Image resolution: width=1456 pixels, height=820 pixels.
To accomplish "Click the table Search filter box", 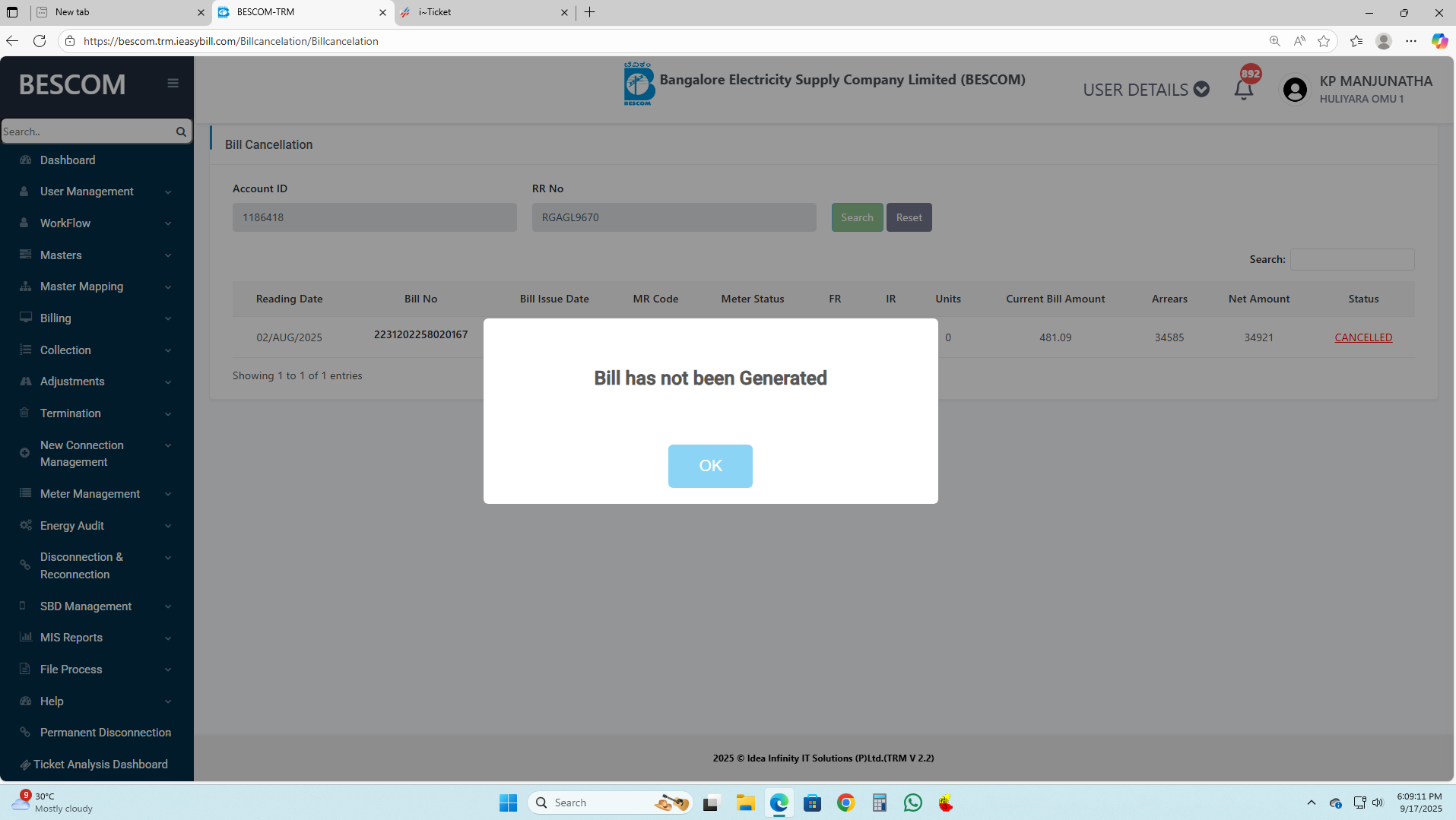I will coord(1353,259).
